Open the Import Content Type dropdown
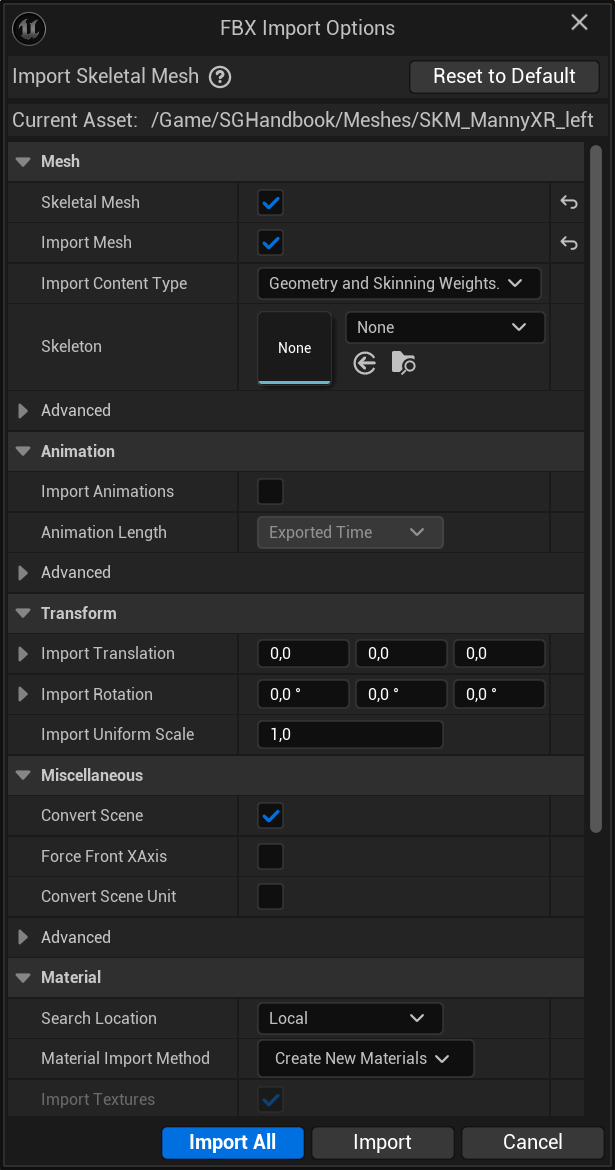615x1170 pixels. pos(399,283)
